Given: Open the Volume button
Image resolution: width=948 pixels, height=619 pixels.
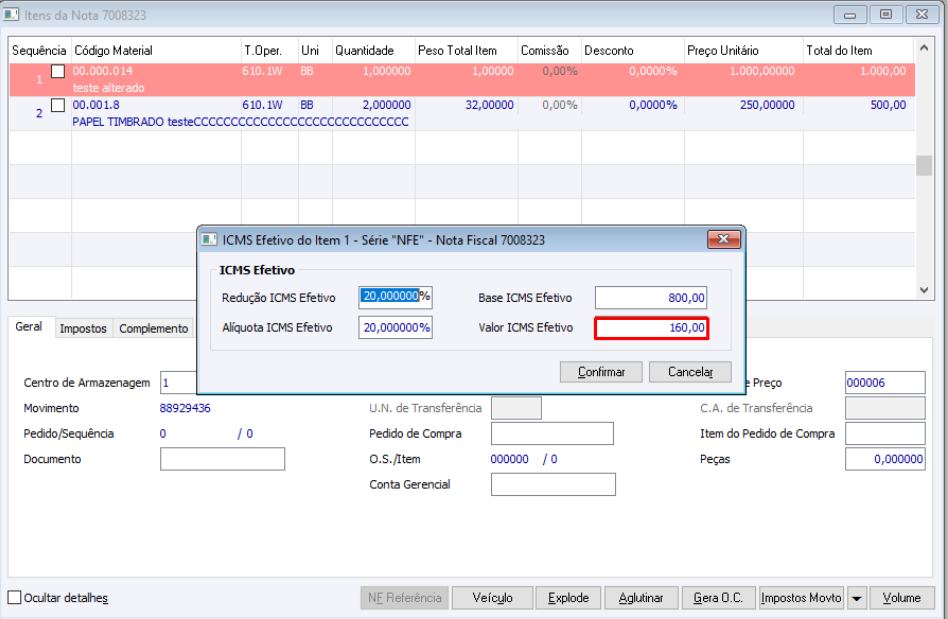Looking at the screenshot, I should click(x=901, y=598).
